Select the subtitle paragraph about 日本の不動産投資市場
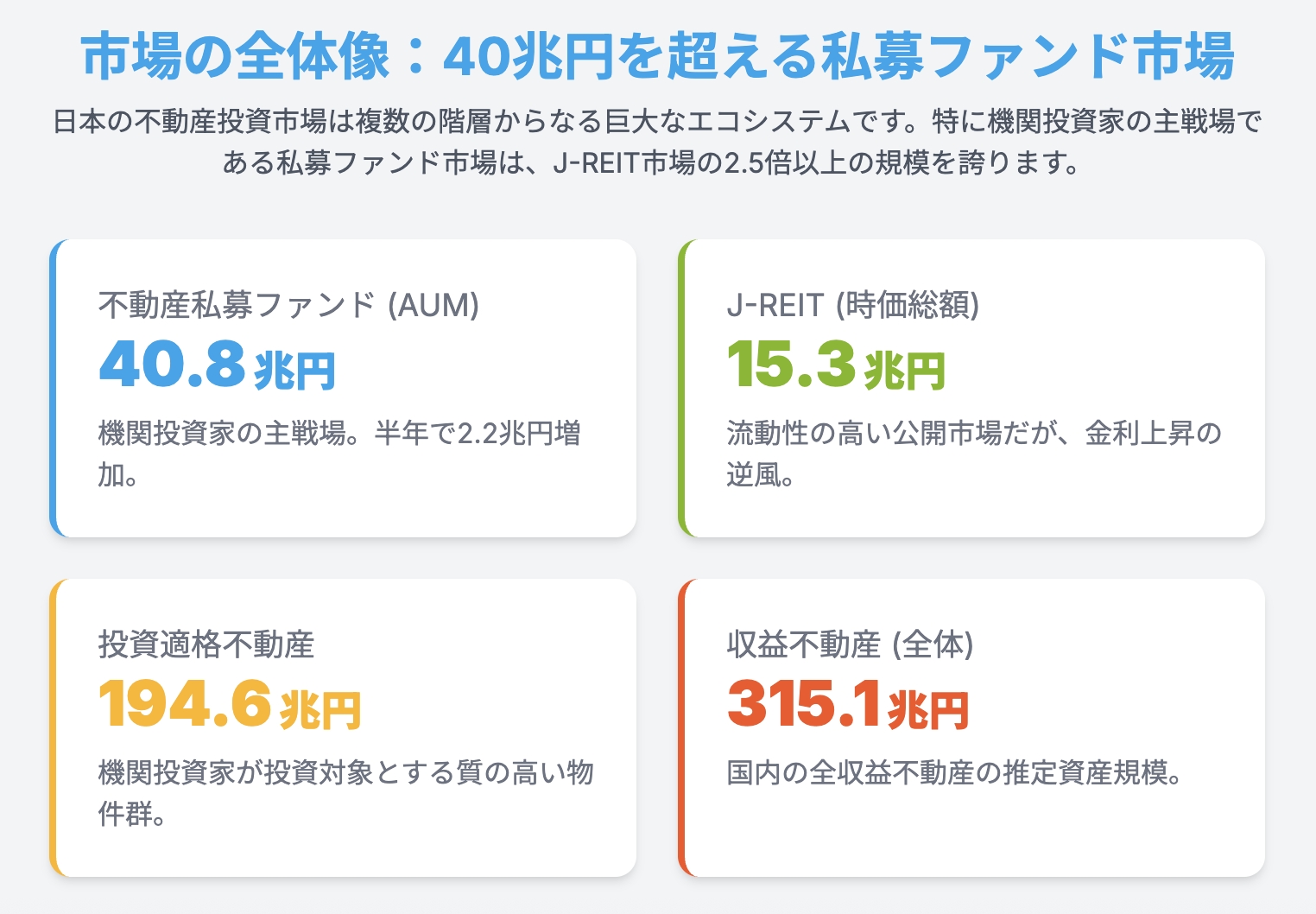 tap(658, 142)
